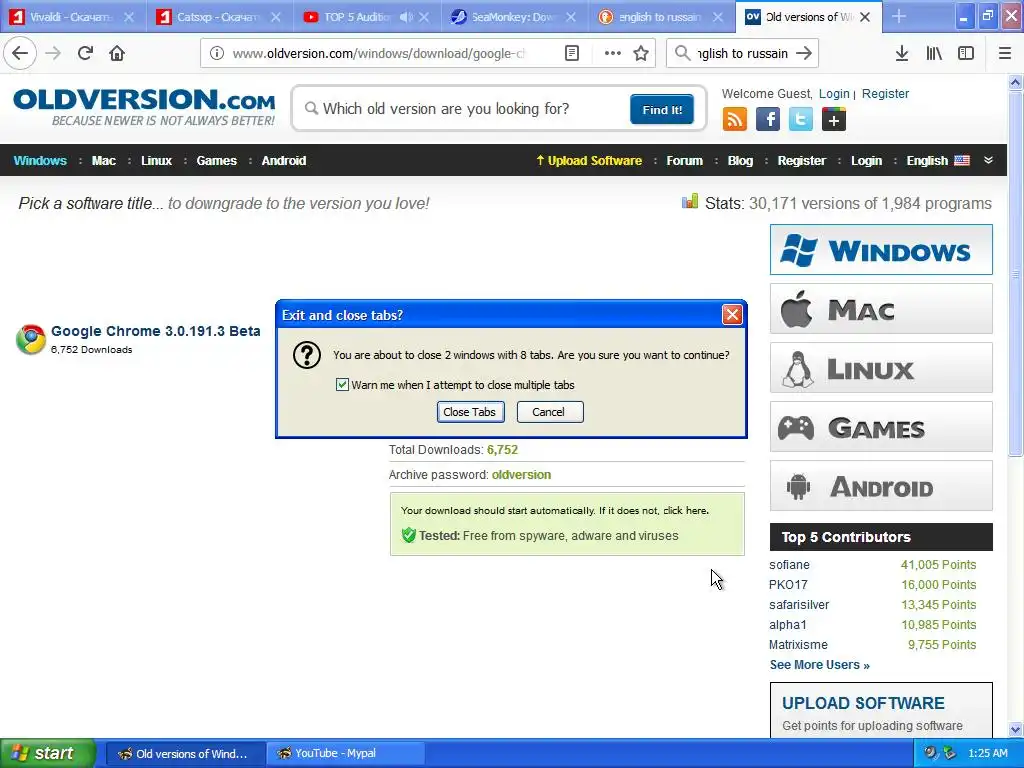Click first system tray icon
The image size is (1024, 768).
tap(930, 753)
